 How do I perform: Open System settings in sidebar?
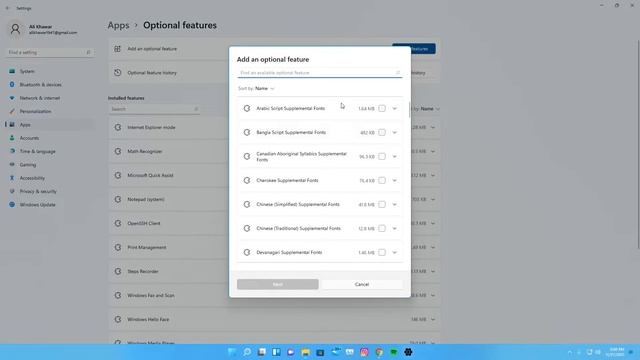pyautogui.click(x=49, y=71)
